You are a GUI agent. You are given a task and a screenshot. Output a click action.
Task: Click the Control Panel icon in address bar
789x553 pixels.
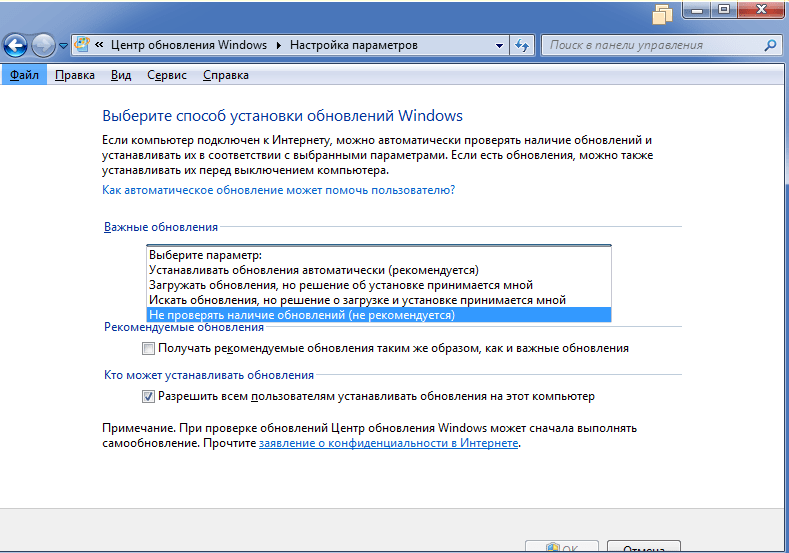pos(82,45)
